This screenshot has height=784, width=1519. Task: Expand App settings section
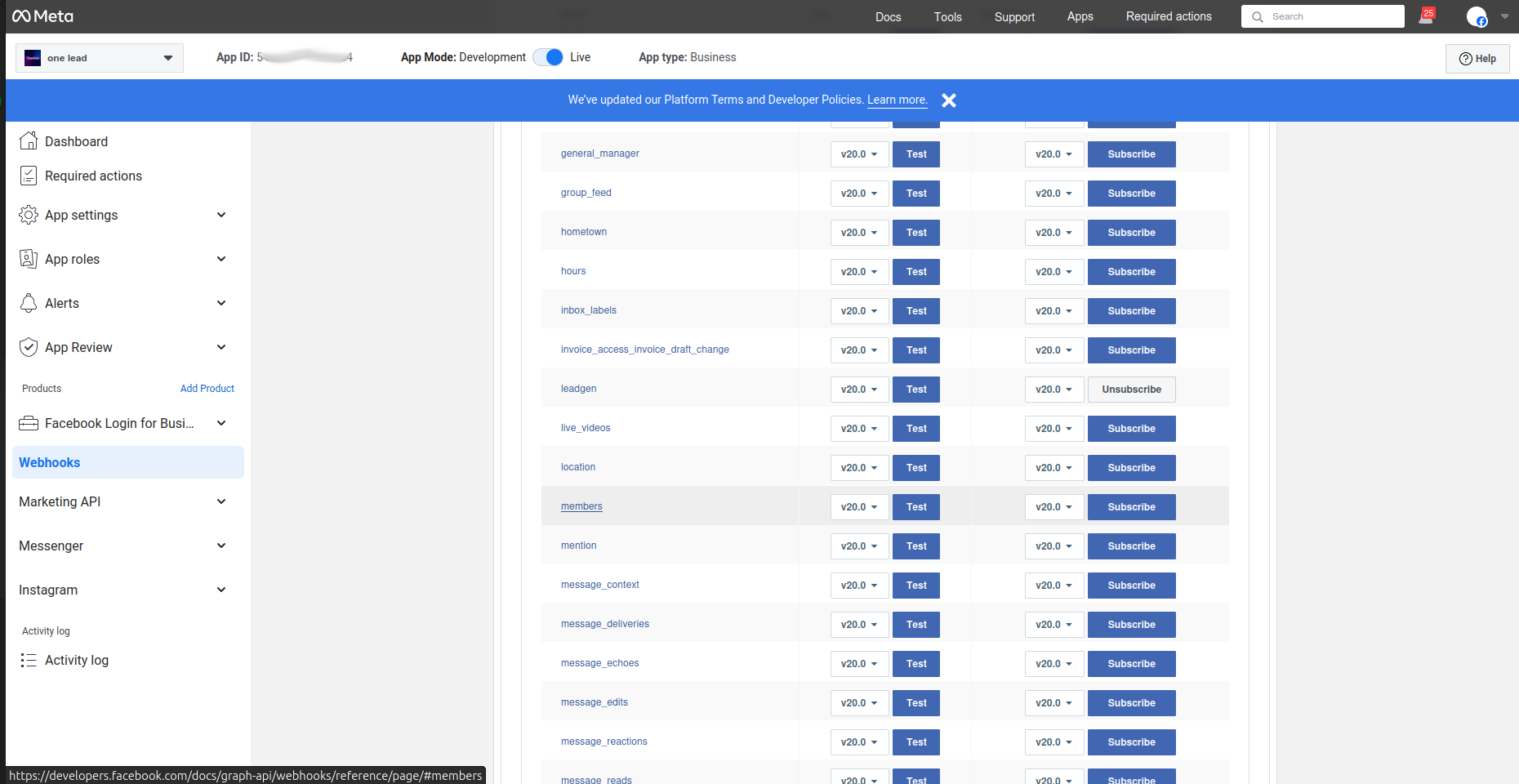[x=221, y=215]
